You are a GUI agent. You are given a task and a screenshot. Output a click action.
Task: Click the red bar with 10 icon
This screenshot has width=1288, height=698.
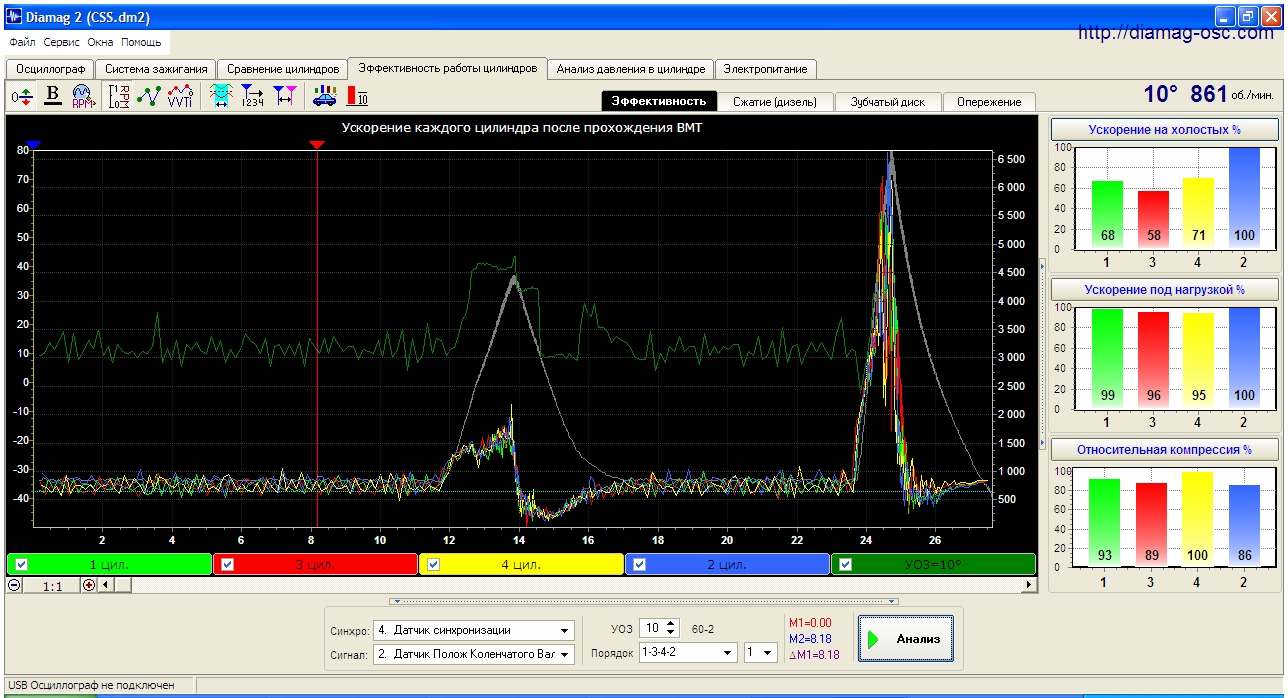coord(357,96)
